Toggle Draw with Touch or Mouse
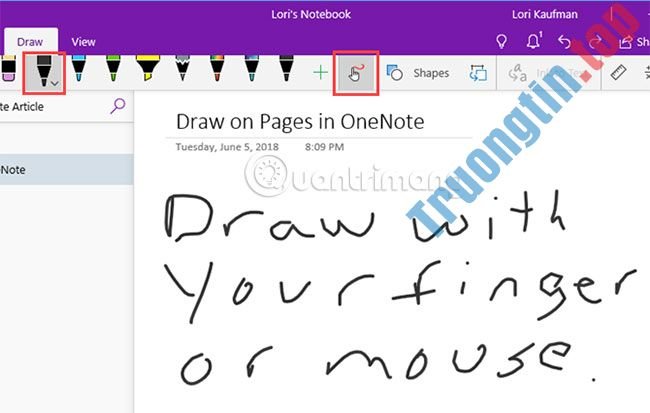 356,73
